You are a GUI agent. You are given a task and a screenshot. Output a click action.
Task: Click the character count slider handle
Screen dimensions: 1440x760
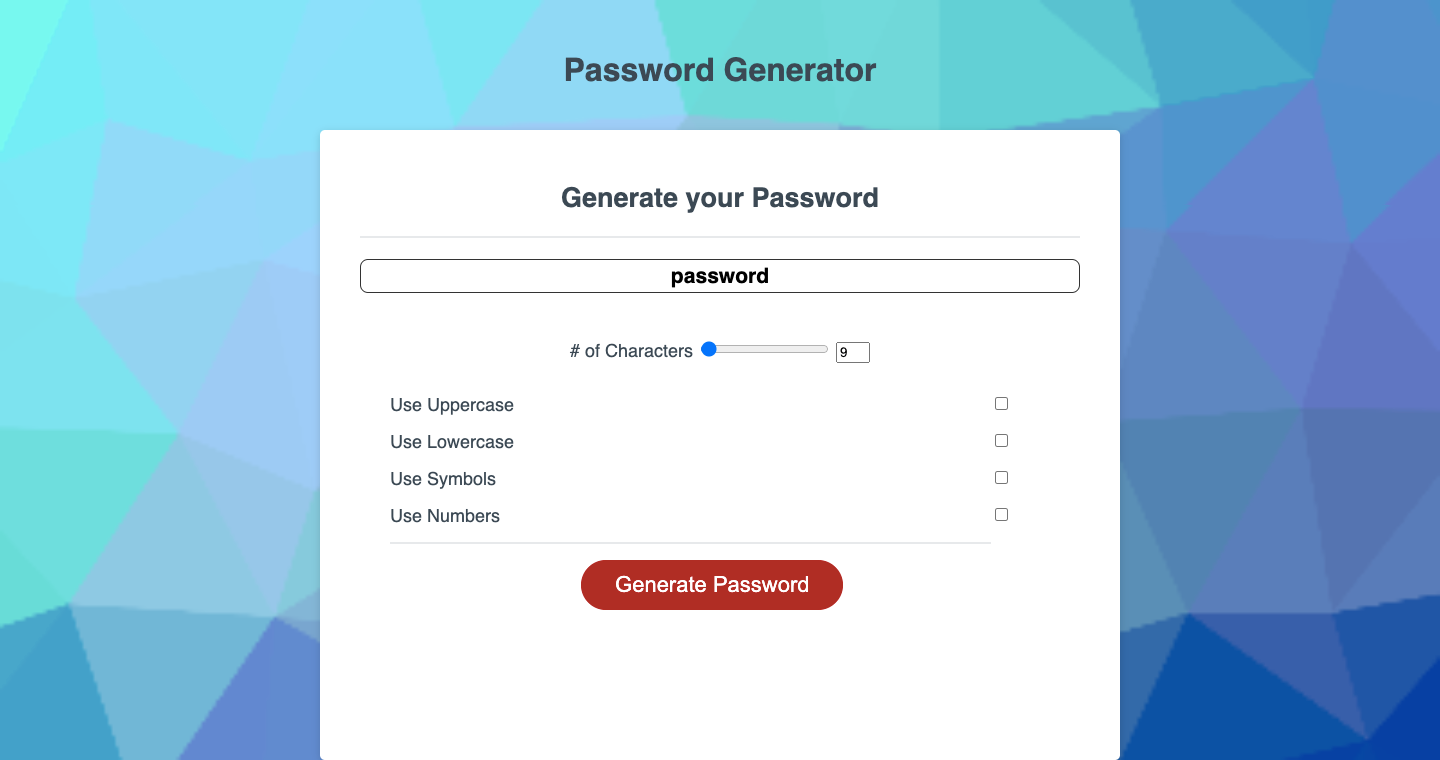pyautogui.click(x=708, y=349)
